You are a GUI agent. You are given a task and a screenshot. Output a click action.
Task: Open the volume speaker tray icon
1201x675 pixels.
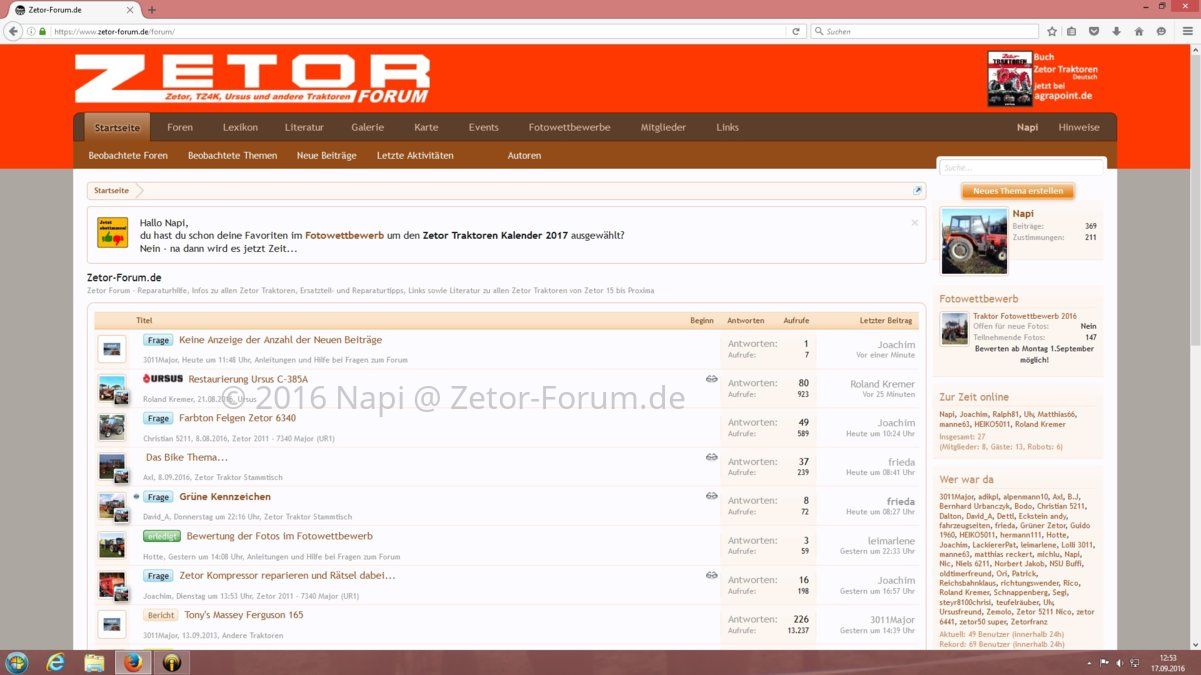tap(1120, 662)
